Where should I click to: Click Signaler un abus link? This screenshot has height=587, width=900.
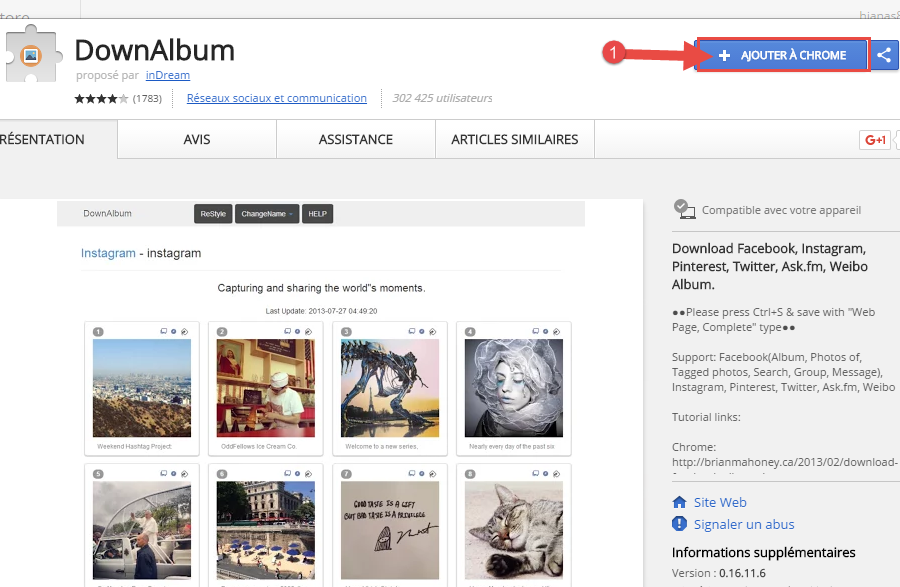(x=744, y=524)
